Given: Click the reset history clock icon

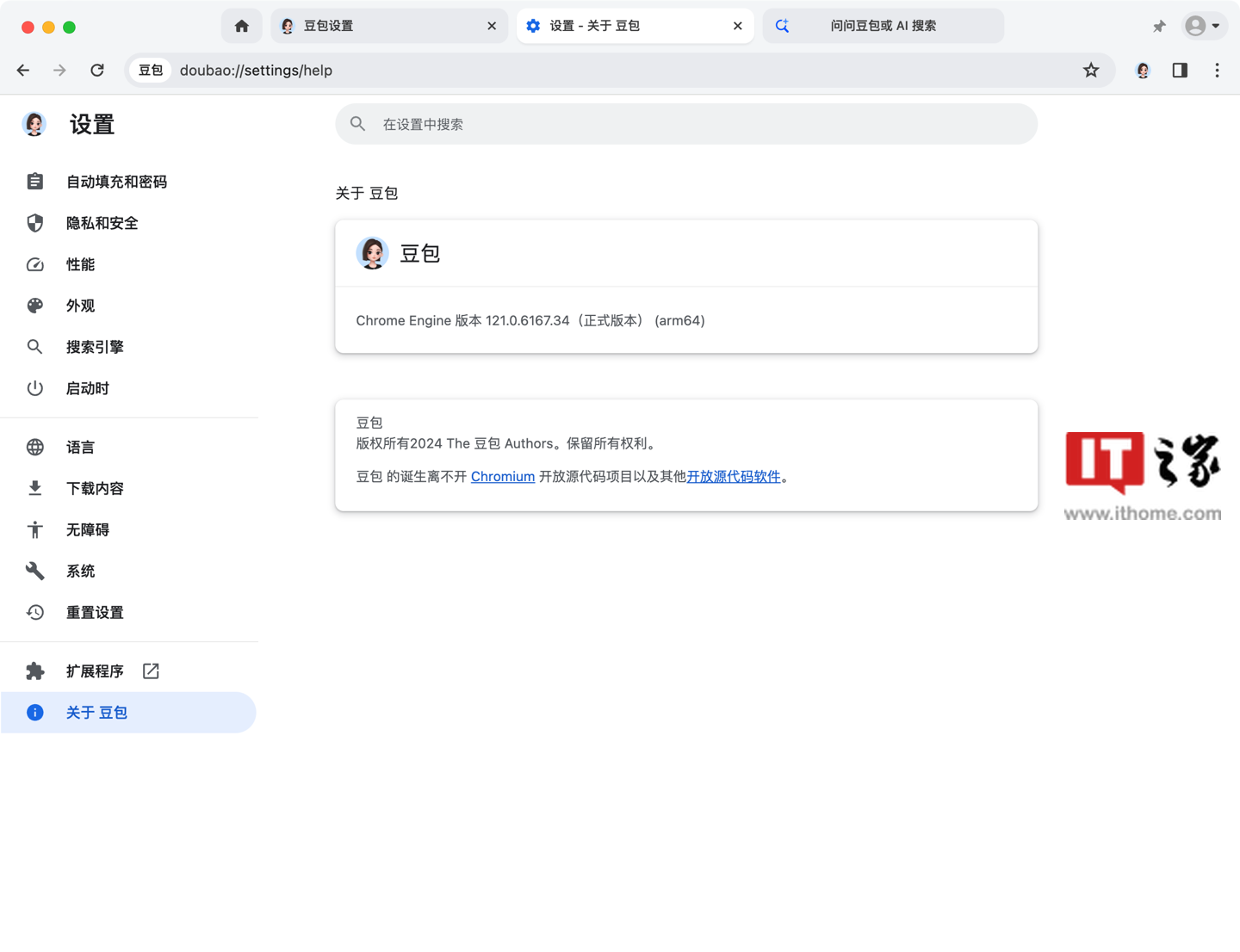Looking at the screenshot, I should [x=34, y=612].
